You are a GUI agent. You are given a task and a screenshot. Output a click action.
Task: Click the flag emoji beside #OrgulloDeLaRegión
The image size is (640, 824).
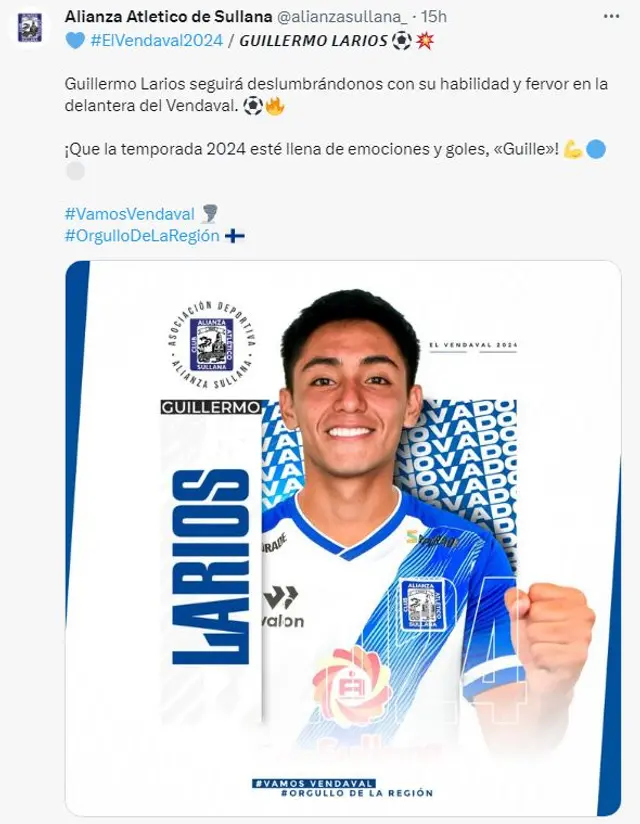pyautogui.click(x=234, y=236)
